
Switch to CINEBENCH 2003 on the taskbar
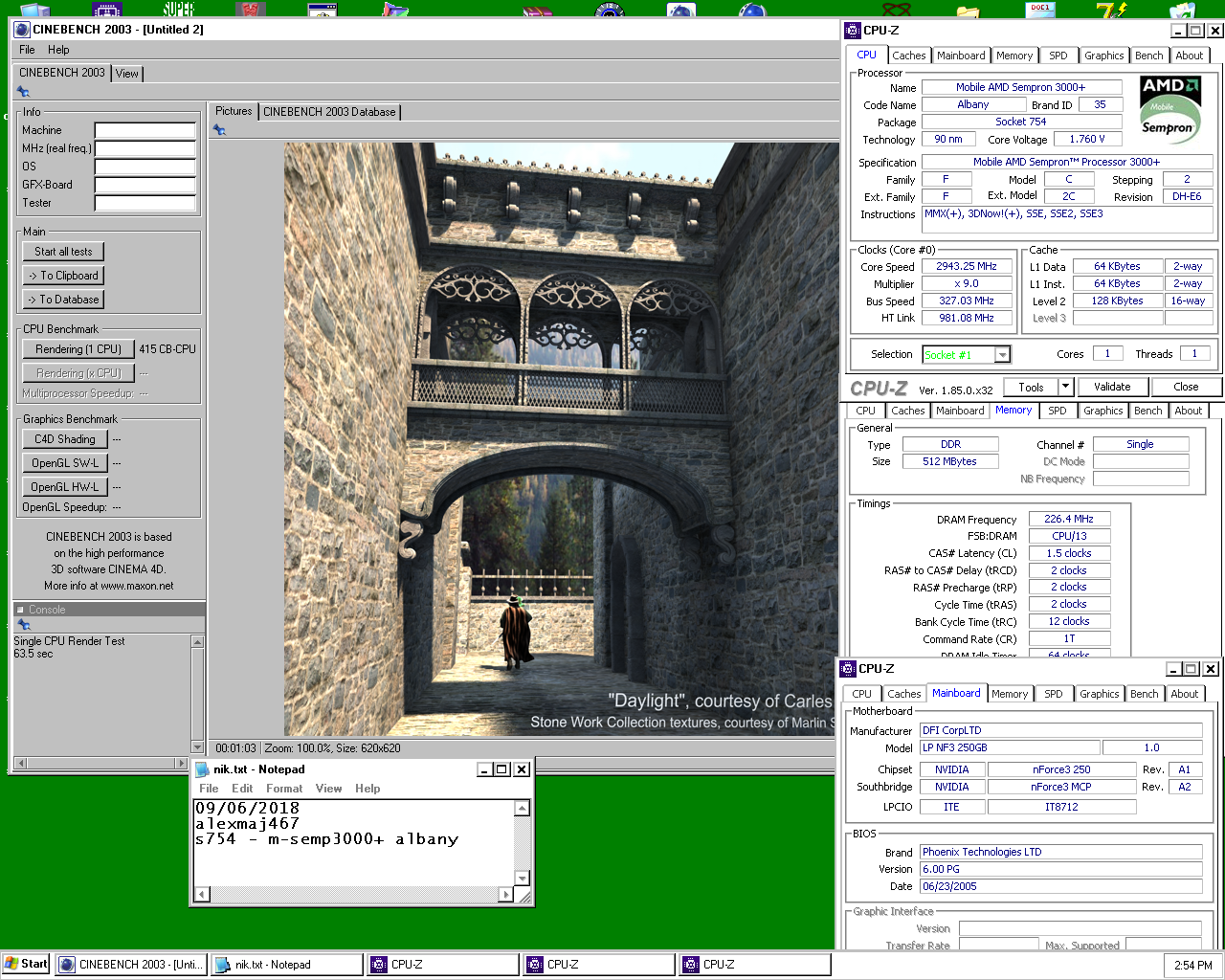pos(131,964)
